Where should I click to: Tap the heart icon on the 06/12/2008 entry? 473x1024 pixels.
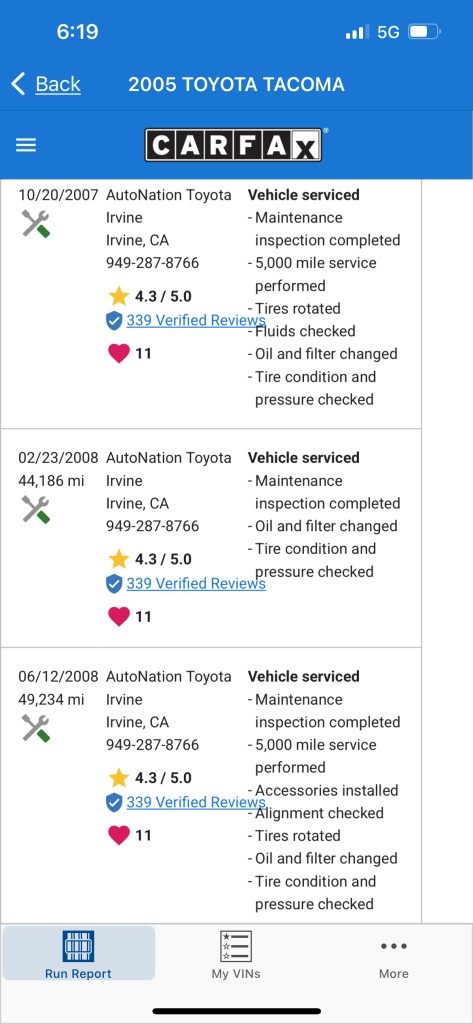pyautogui.click(x=118, y=835)
